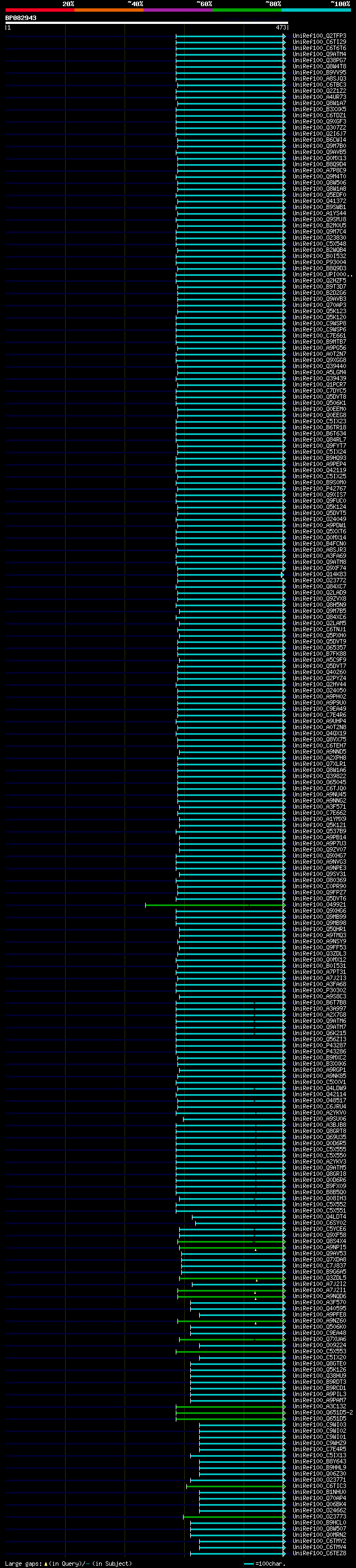Click the query end position 473
The height and width of the screenshot is (1568, 356).
[280, 27]
